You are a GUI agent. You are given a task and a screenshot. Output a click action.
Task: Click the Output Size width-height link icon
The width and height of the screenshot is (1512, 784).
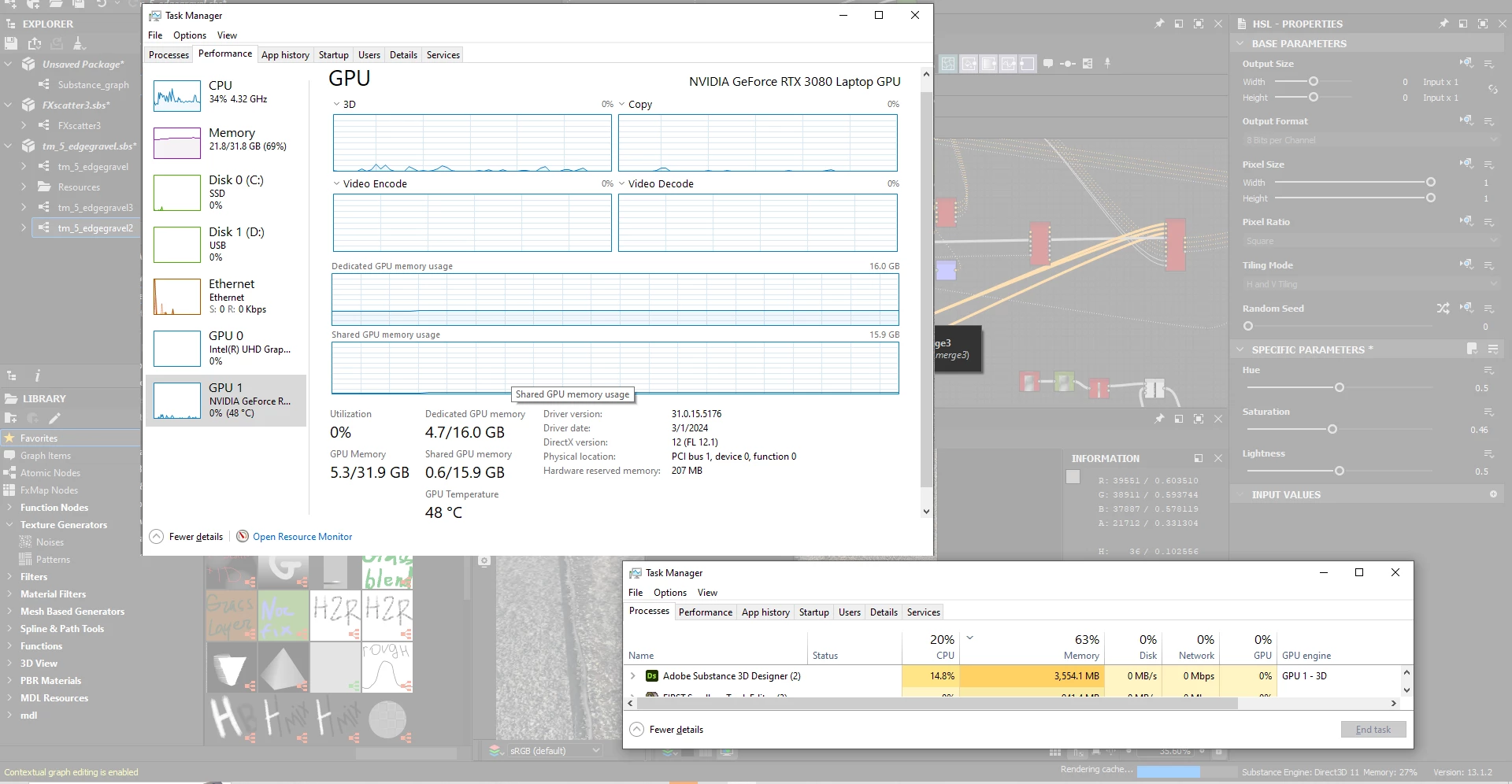pyautogui.click(x=1493, y=89)
